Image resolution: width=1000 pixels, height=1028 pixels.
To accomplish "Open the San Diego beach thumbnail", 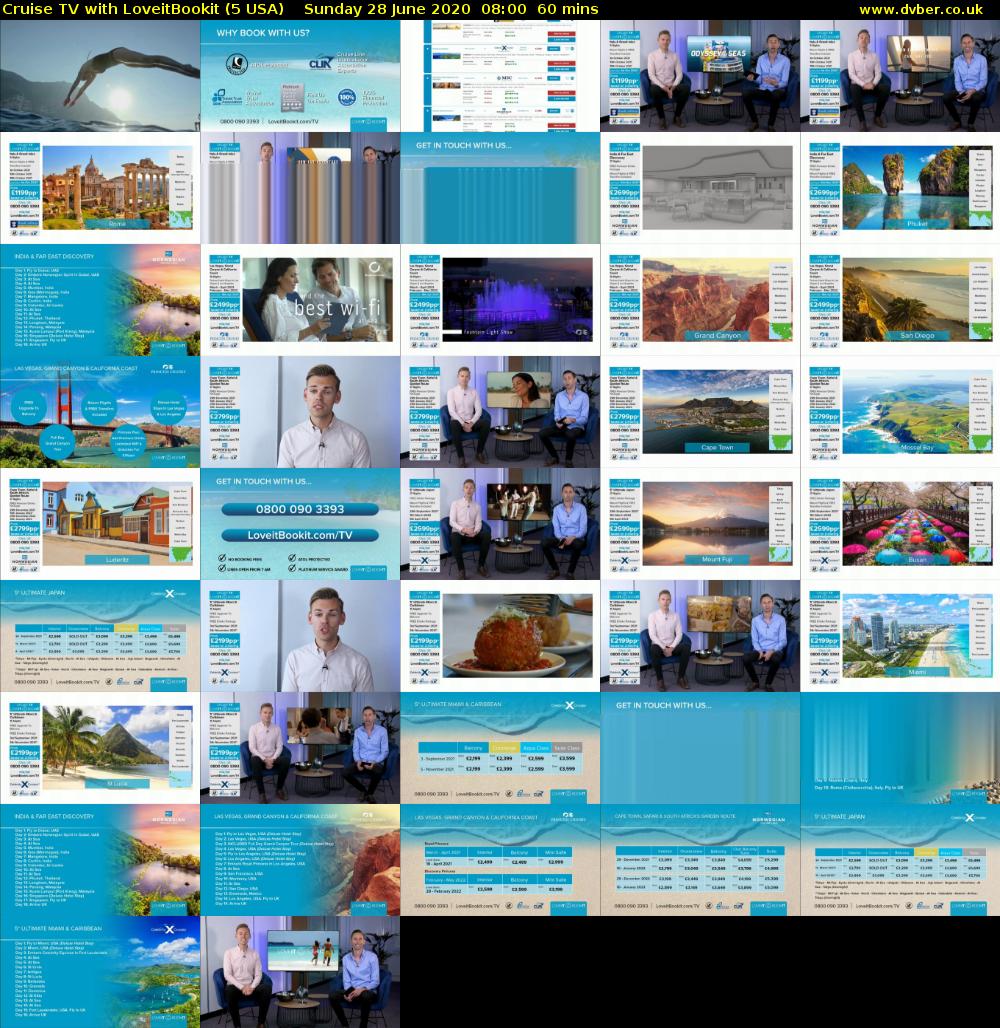I will (900, 300).
